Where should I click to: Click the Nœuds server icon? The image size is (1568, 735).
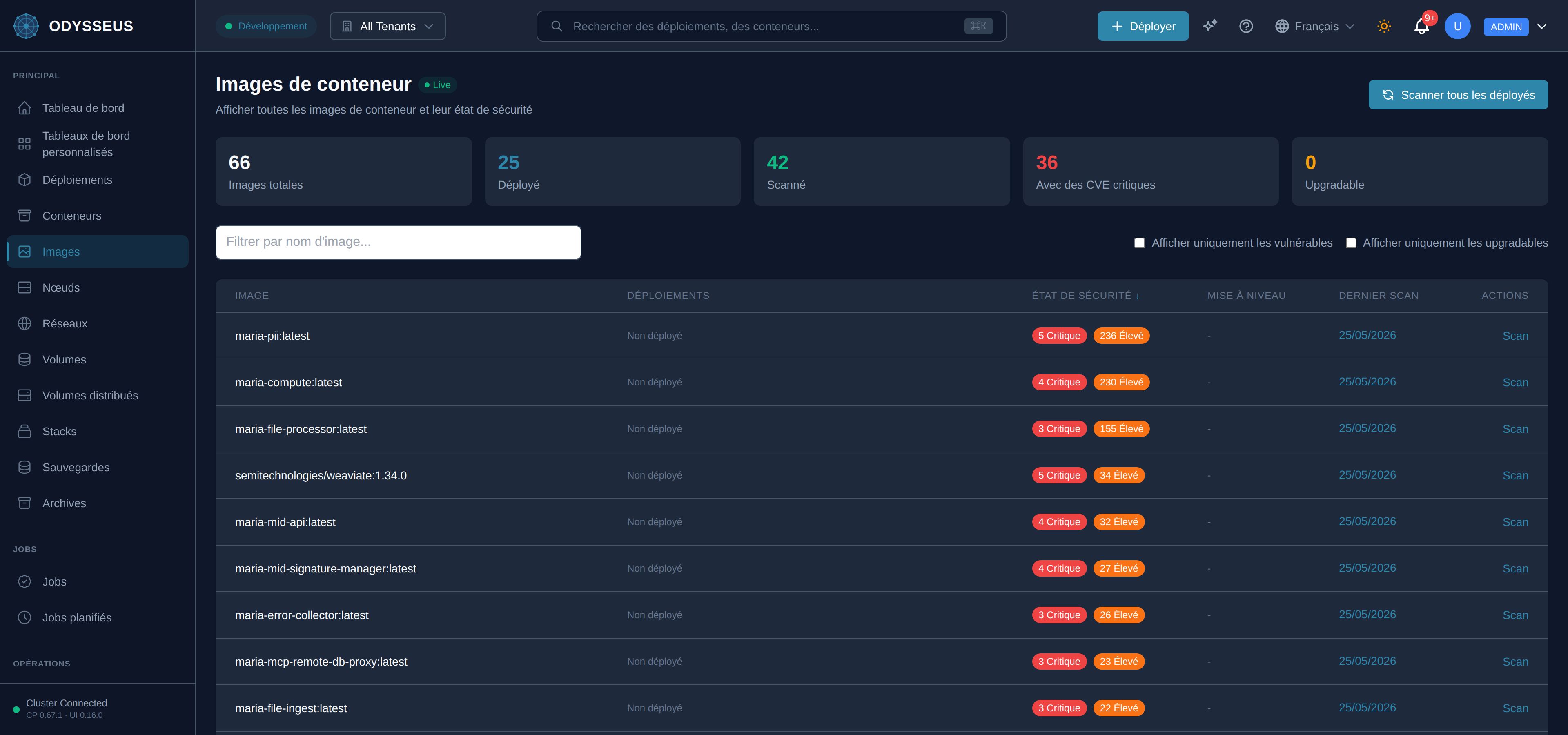(x=24, y=287)
